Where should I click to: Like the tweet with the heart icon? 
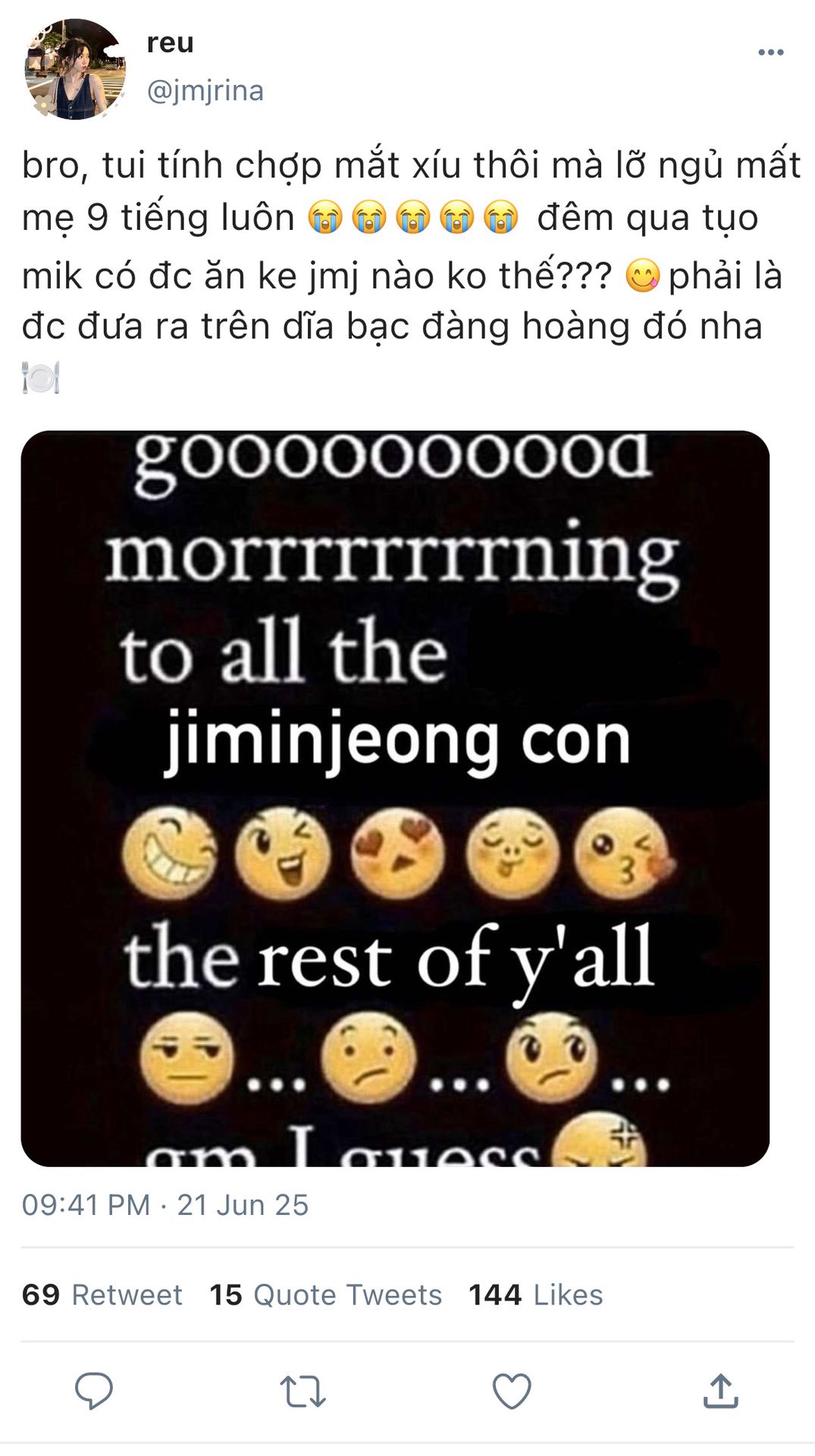click(x=512, y=1391)
